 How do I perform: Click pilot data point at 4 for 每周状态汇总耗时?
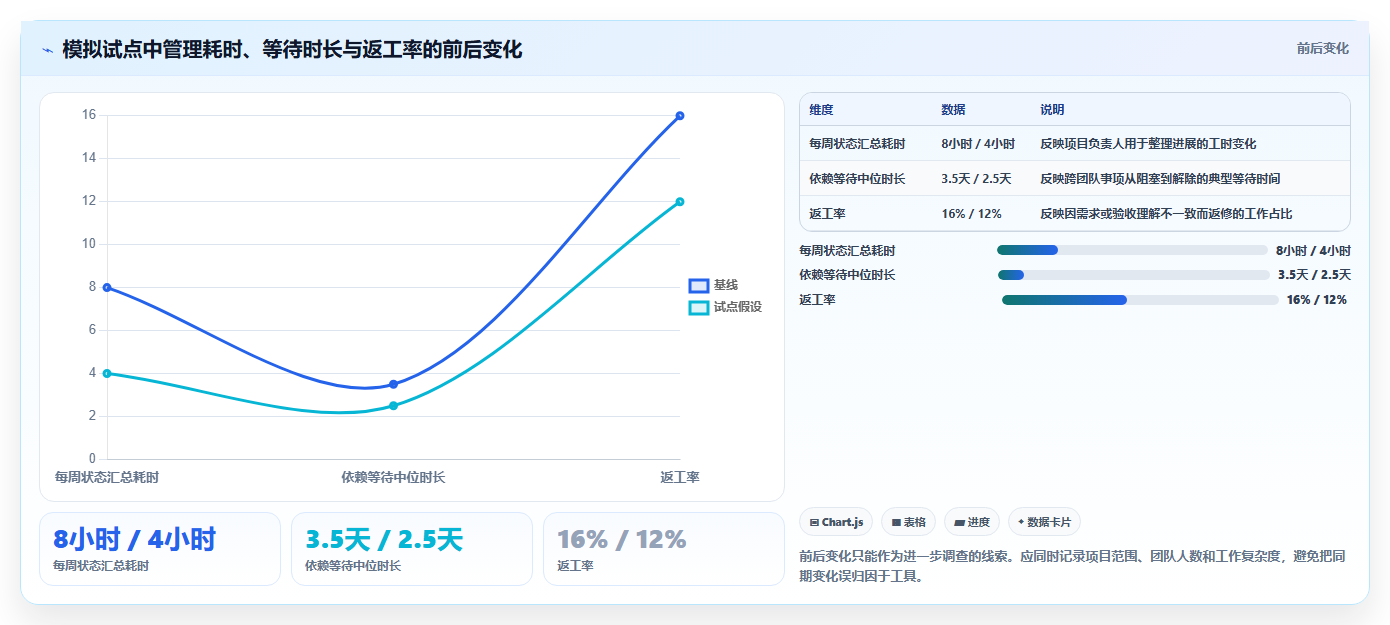[107, 374]
